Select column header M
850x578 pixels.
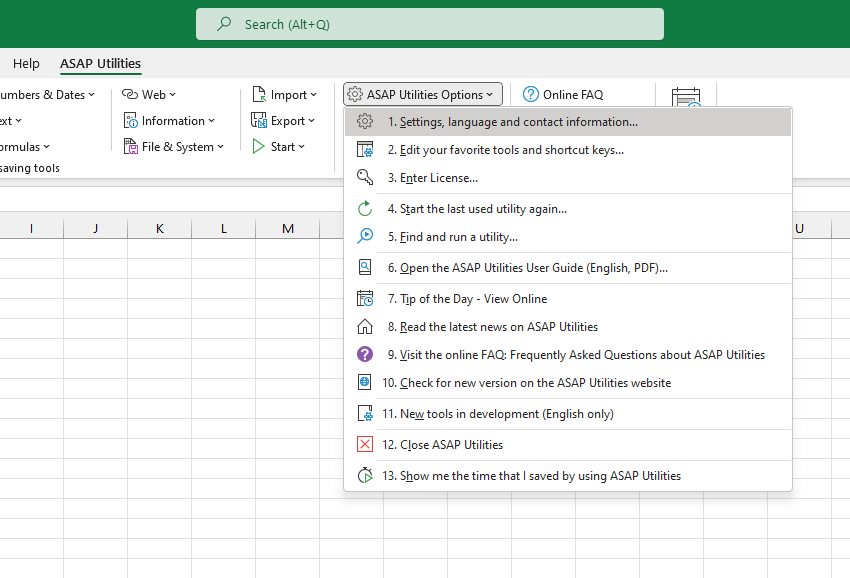[x=288, y=228]
